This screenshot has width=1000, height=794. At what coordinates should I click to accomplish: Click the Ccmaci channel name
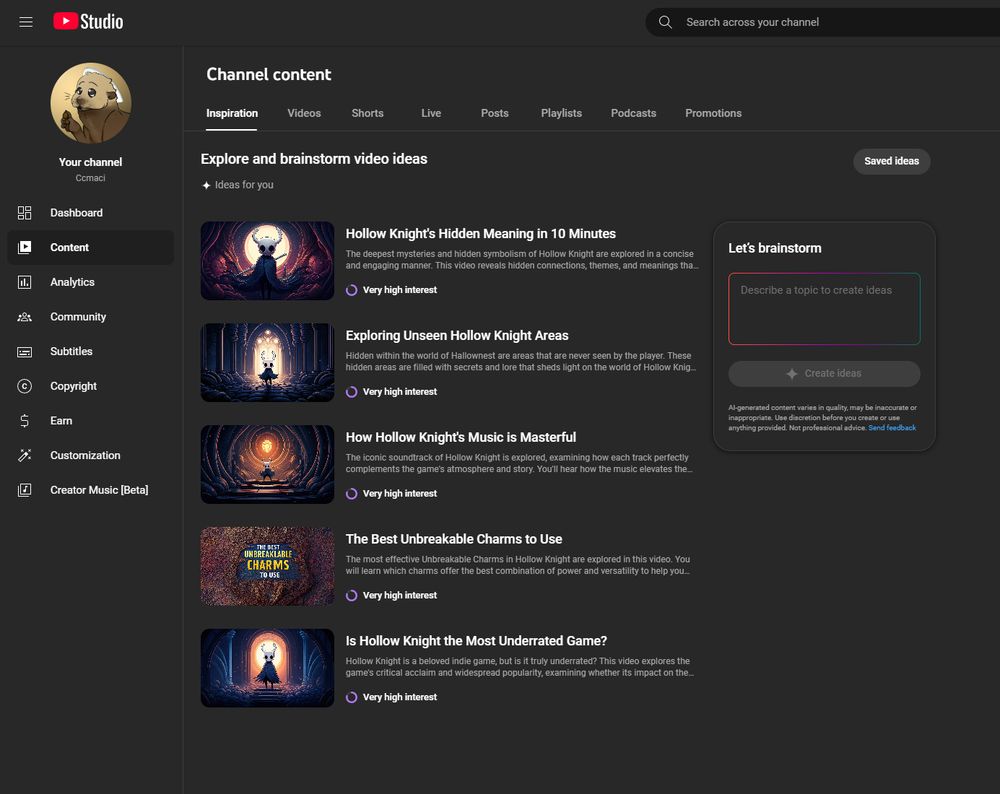point(91,178)
